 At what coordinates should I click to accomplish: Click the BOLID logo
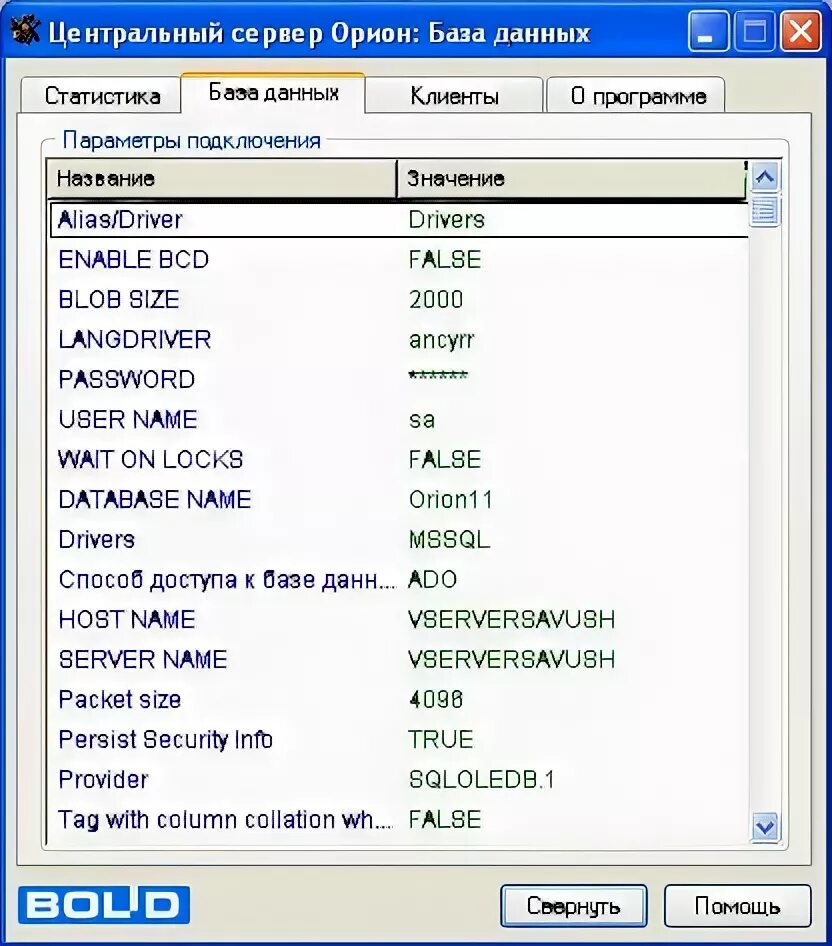tap(104, 905)
